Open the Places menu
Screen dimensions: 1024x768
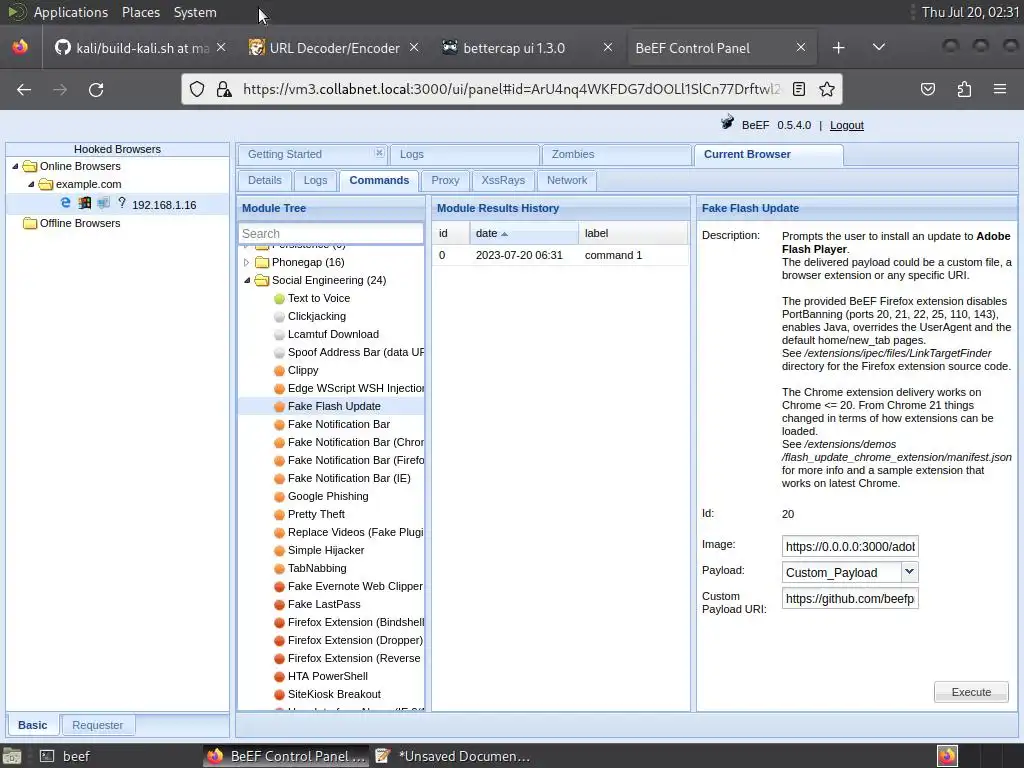(x=140, y=12)
